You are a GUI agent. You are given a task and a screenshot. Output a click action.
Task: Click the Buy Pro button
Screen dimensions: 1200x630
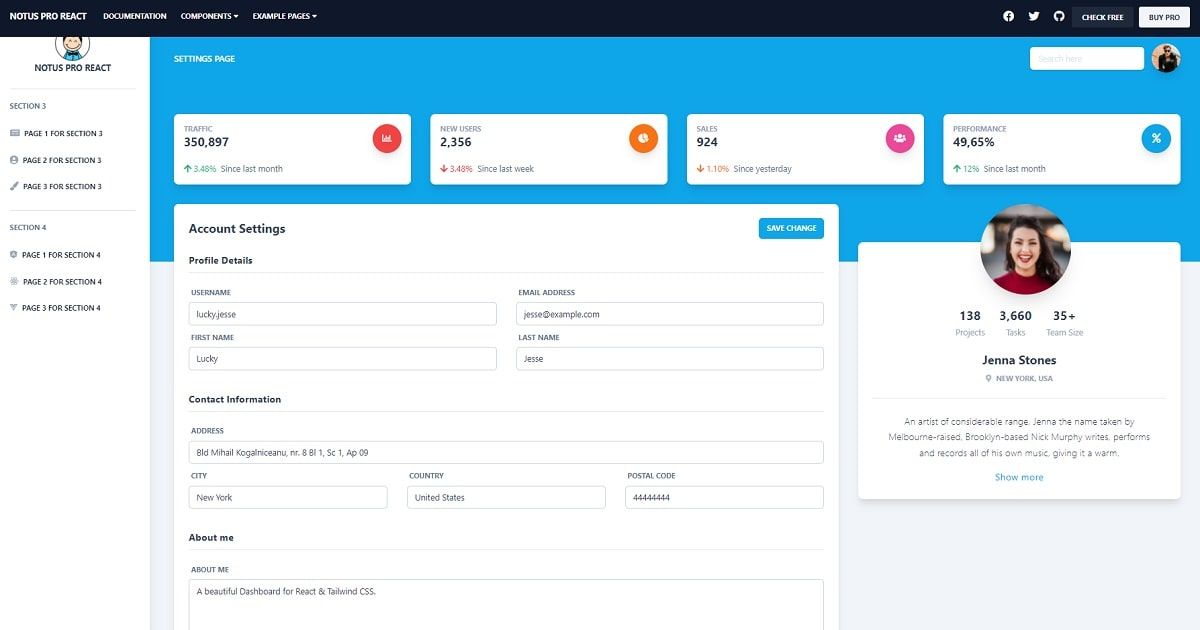(1164, 17)
